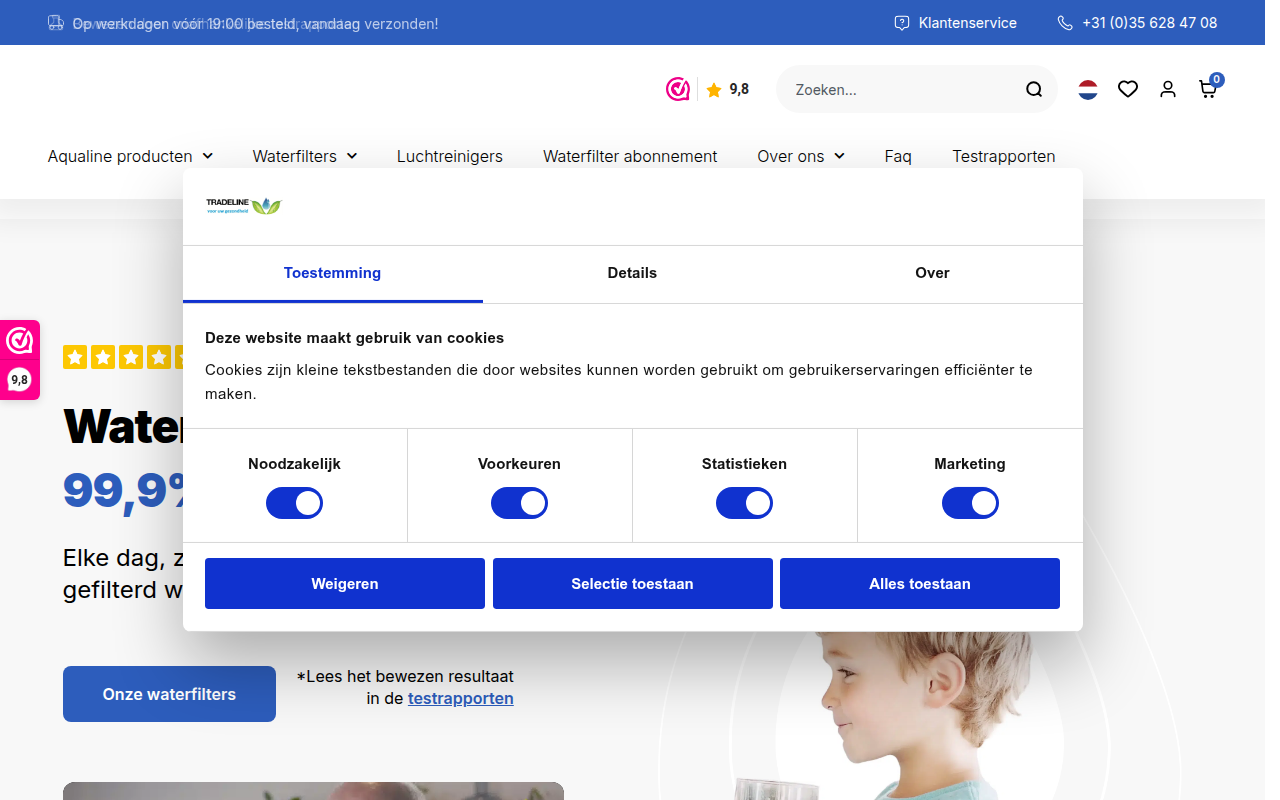
Task: Open the Testrapporten menu item
Action: tap(1004, 156)
